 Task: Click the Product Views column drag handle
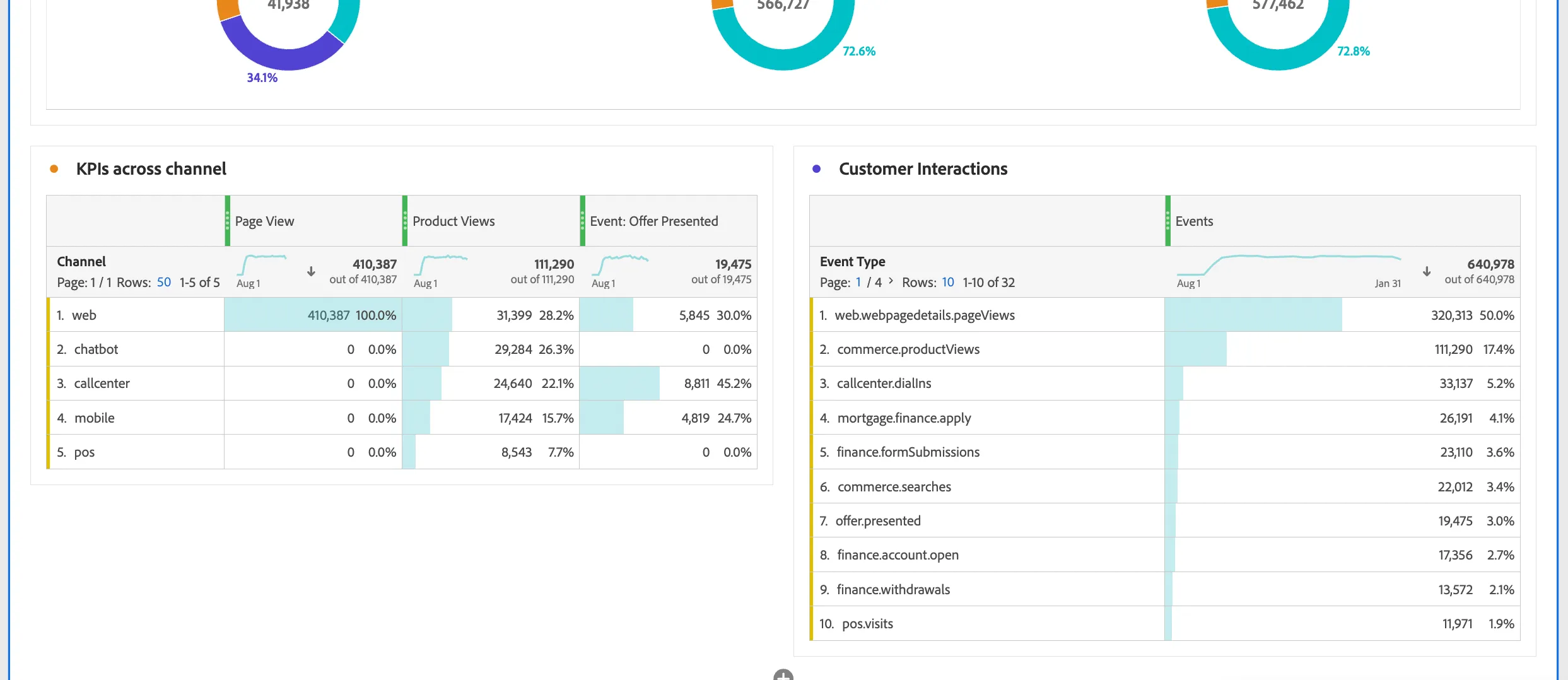pyautogui.click(x=405, y=221)
